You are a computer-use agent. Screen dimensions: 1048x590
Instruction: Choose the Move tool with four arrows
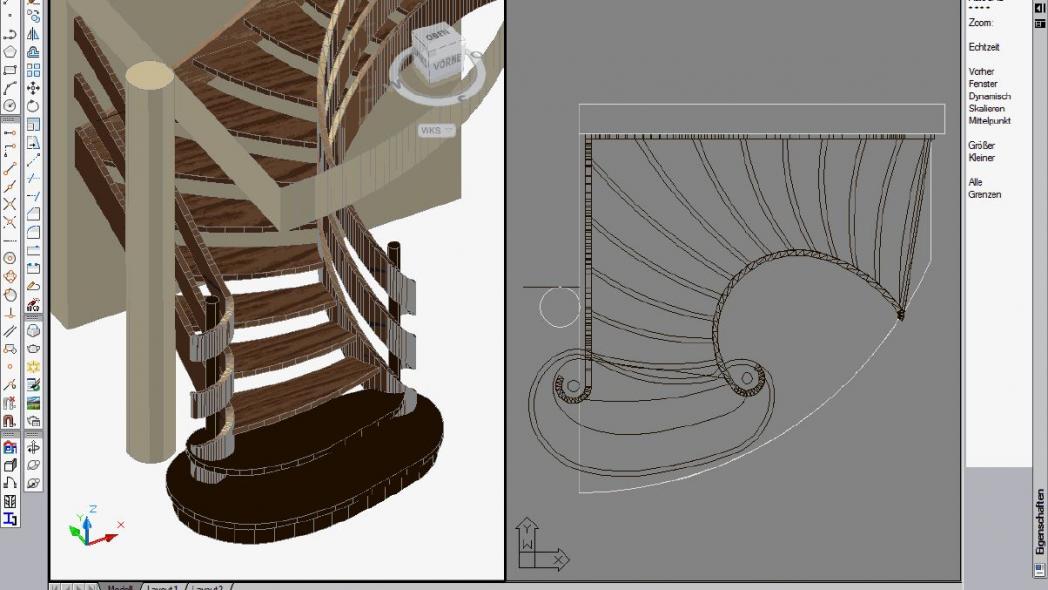pos(33,88)
